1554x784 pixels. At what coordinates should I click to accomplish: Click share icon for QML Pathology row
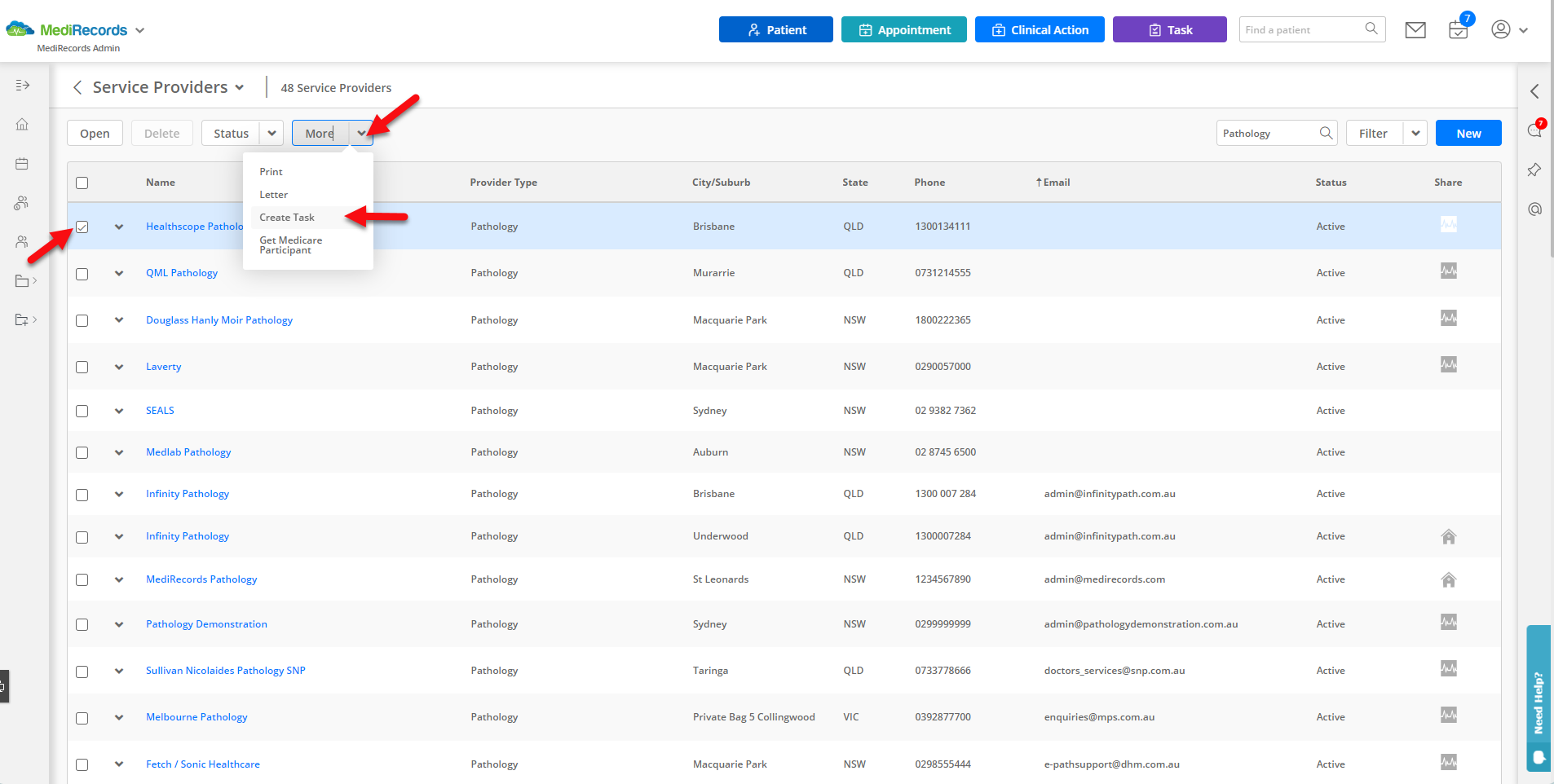tap(1449, 271)
